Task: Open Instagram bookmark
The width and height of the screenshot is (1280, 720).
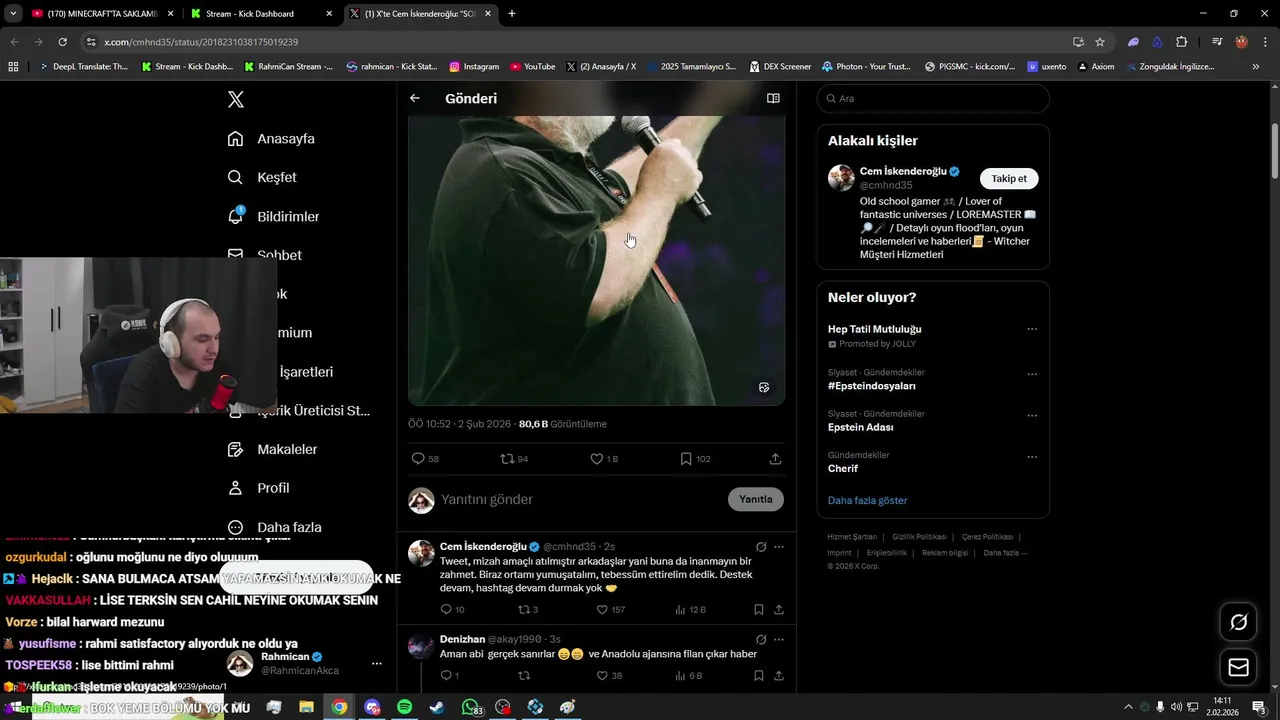Action: click(474, 67)
